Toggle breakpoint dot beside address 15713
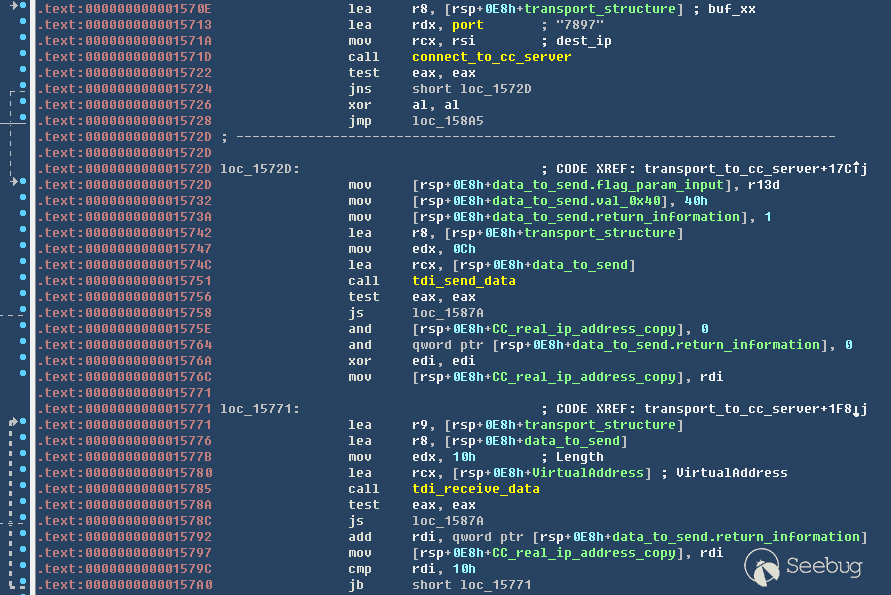 click(23, 21)
